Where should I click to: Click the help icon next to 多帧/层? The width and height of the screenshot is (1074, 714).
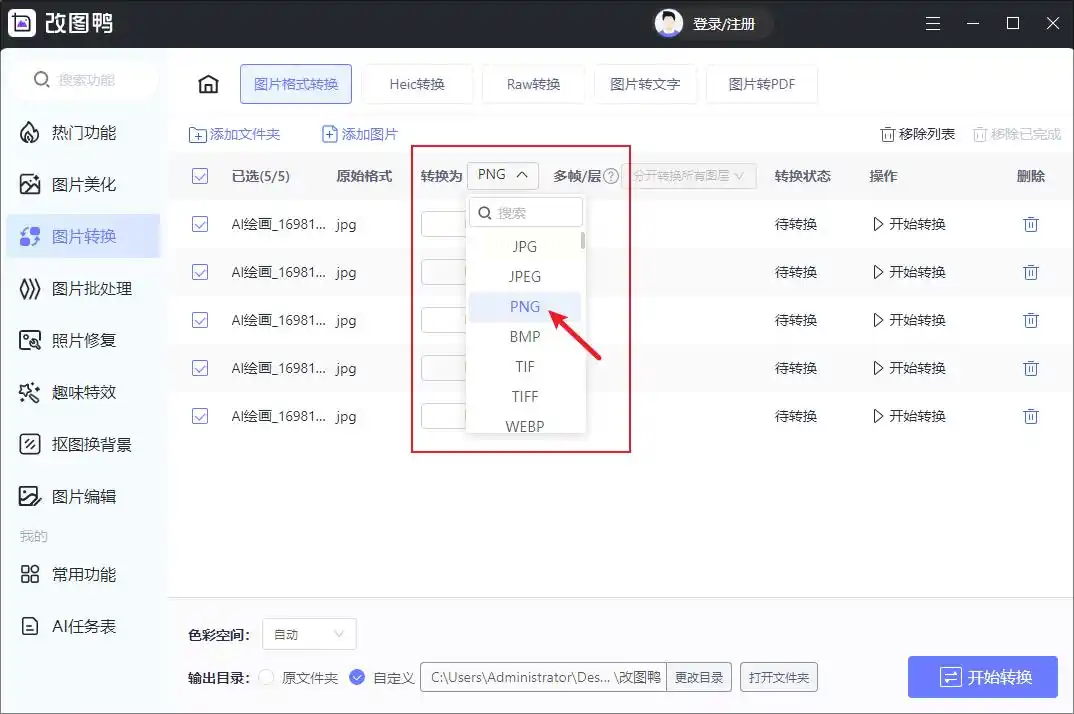click(x=611, y=177)
